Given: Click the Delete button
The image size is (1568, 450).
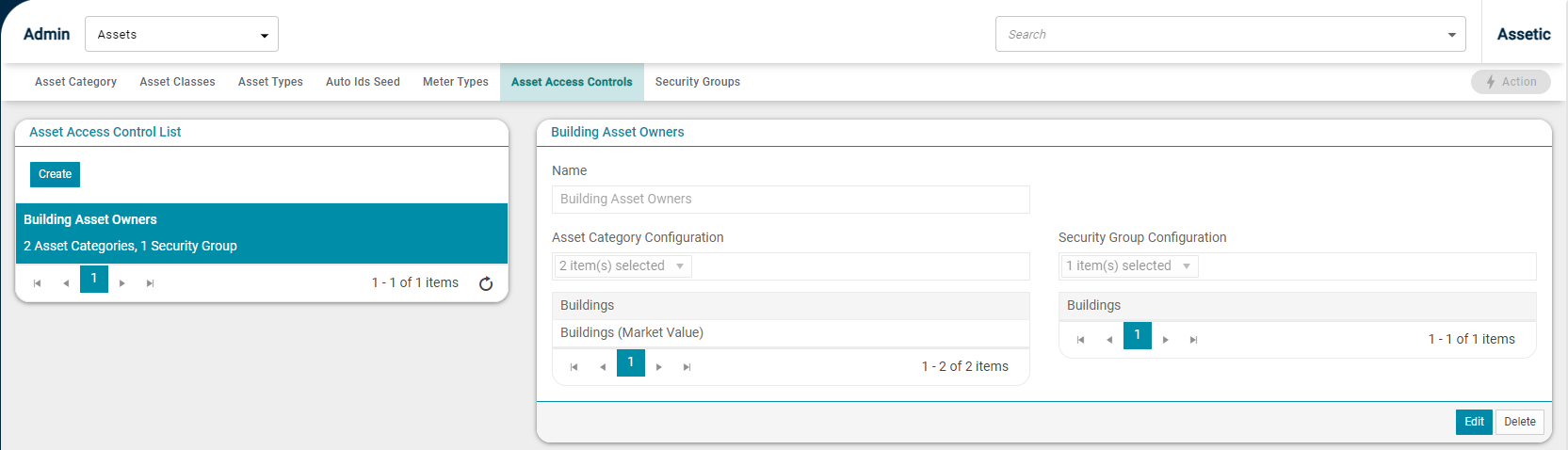Looking at the screenshot, I should [1520, 422].
